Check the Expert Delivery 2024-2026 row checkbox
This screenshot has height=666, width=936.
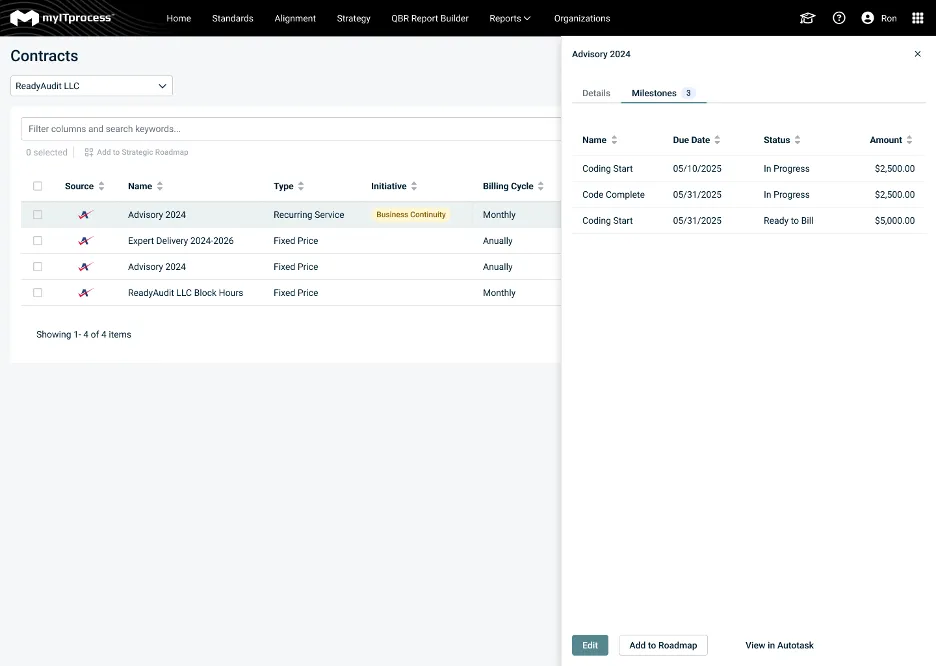point(38,241)
